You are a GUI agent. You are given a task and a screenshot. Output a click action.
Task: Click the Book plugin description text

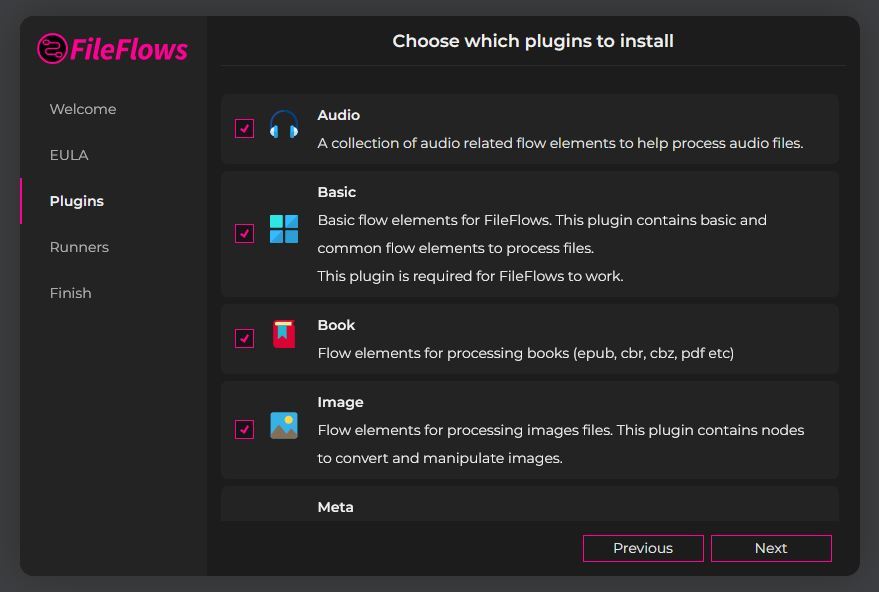pyautogui.click(x=526, y=353)
